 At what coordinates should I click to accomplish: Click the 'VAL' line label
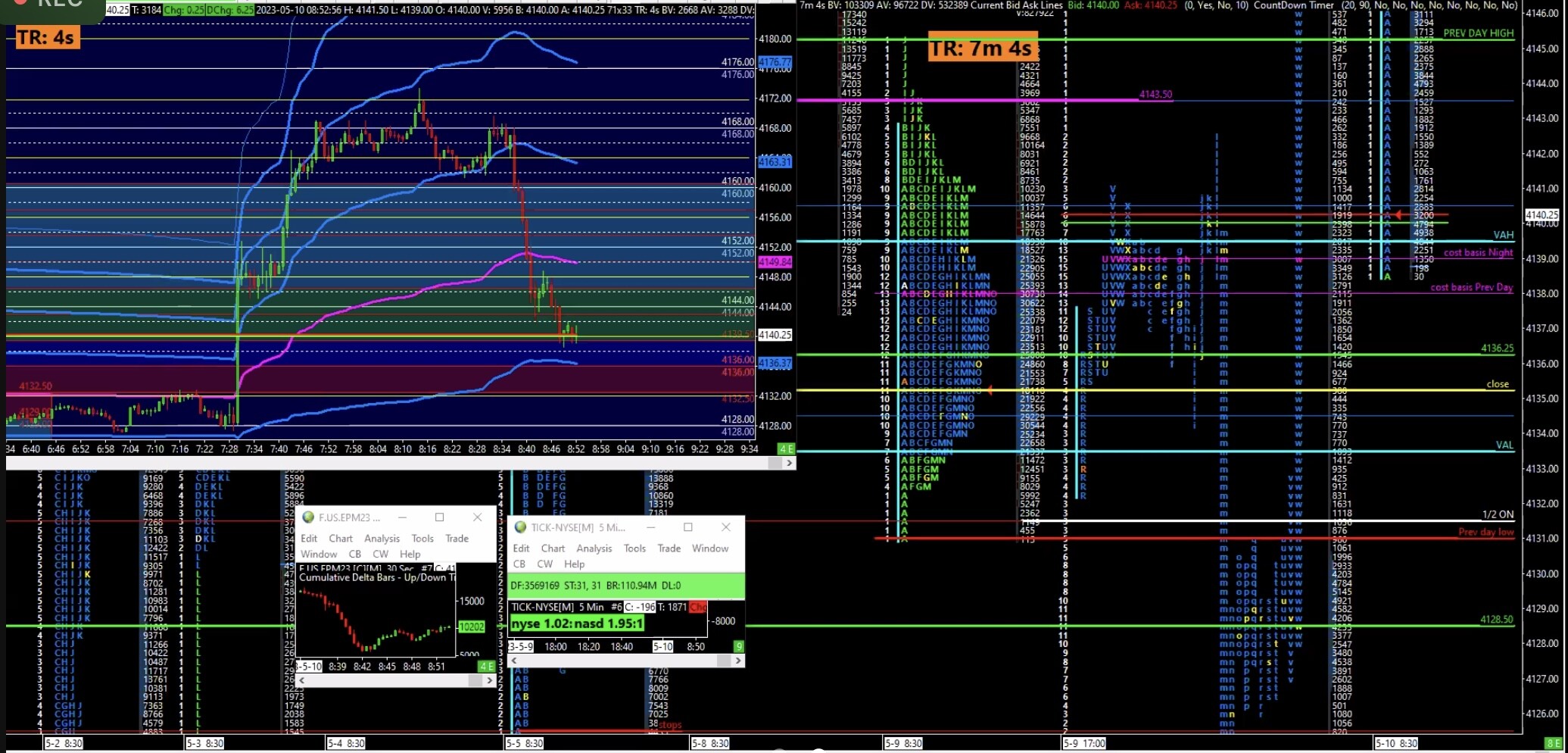click(x=1504, y=445)
